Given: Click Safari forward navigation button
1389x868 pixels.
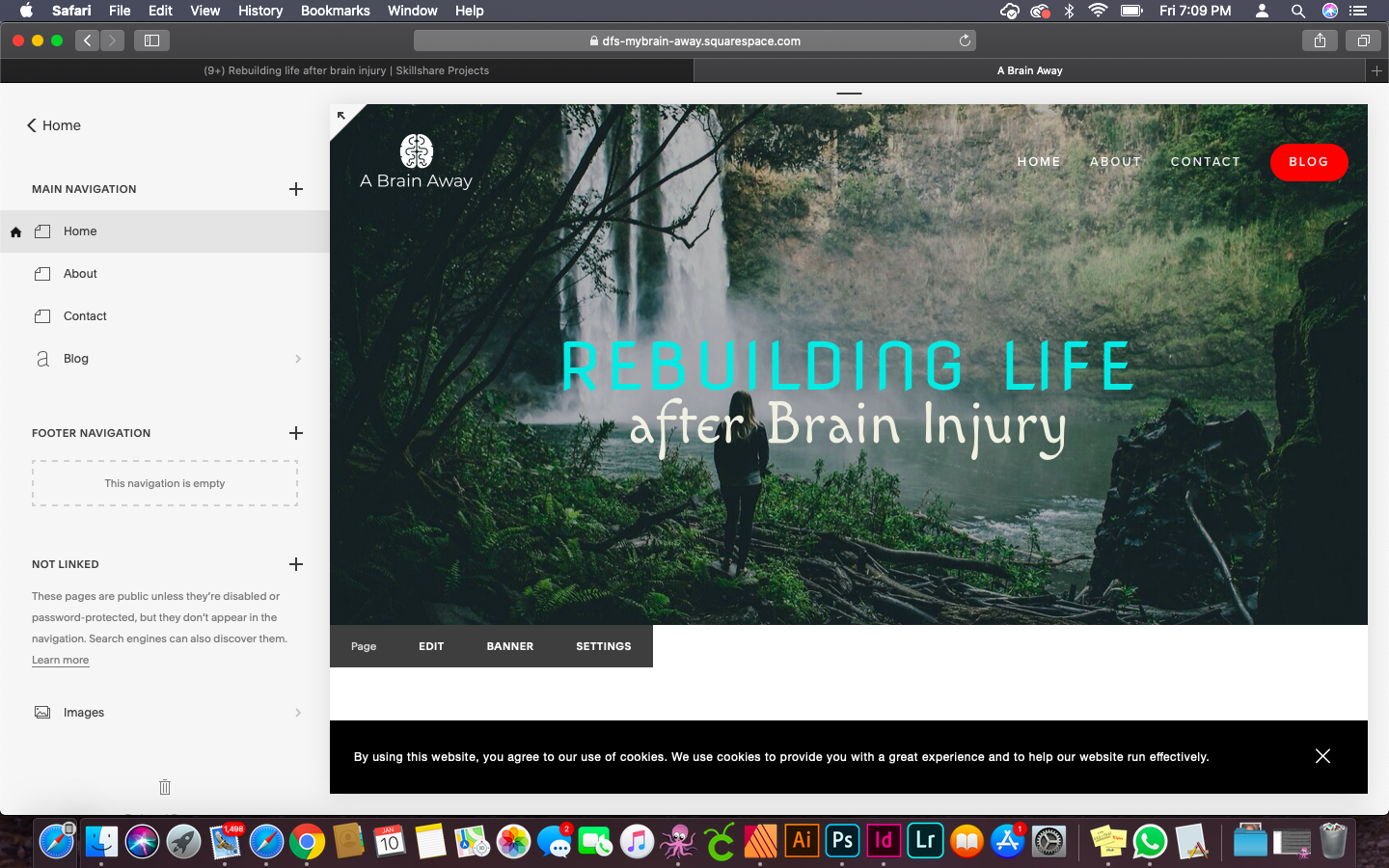Looking at the screenshot, I should tap(112, 41).
